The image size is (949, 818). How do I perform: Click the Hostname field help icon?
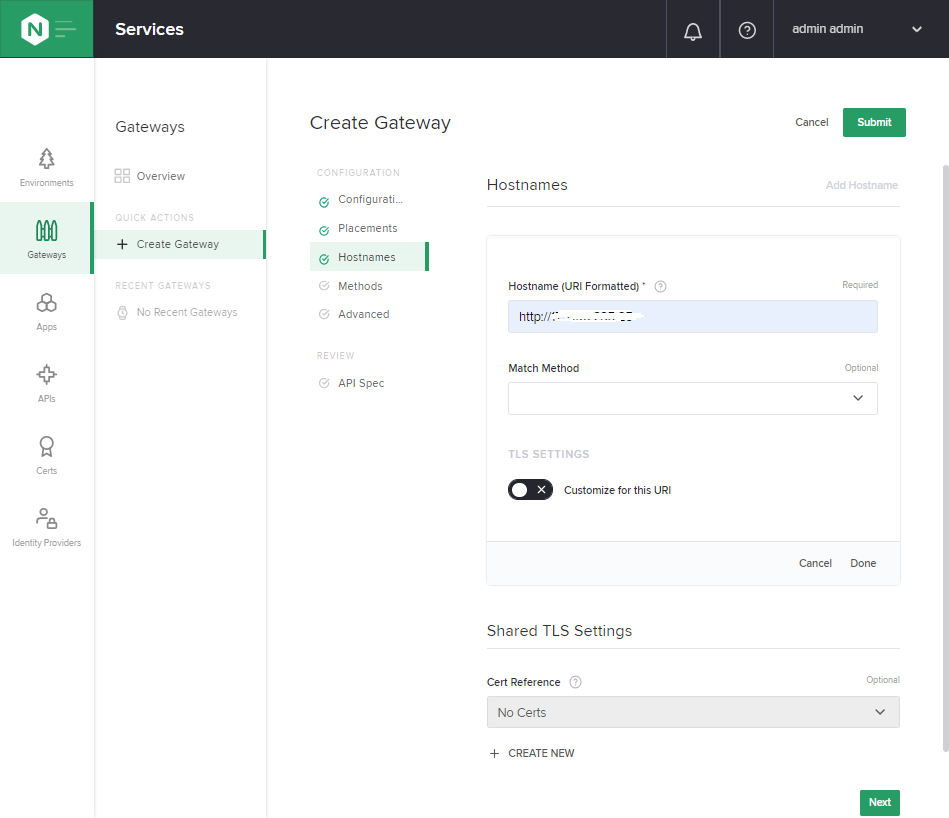tap(661, 287)
